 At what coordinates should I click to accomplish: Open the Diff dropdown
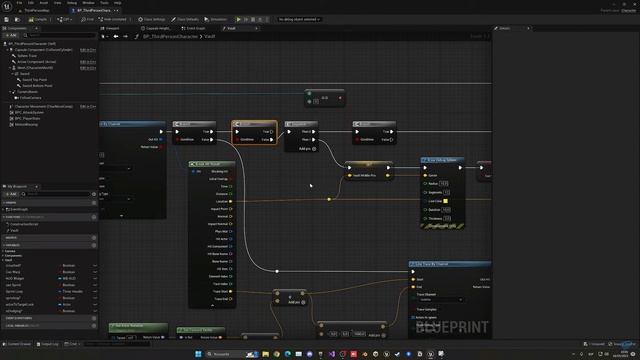pos(64,19)
